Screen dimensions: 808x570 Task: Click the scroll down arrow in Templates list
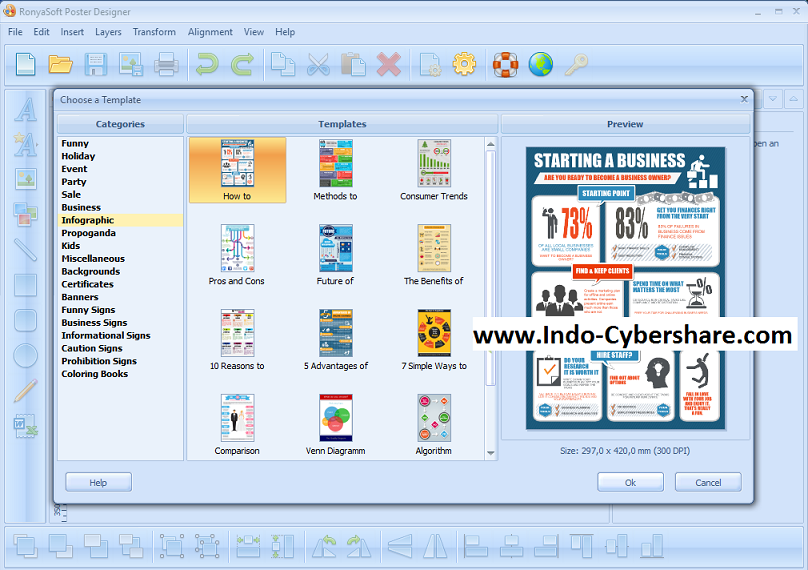click(491, 453)
